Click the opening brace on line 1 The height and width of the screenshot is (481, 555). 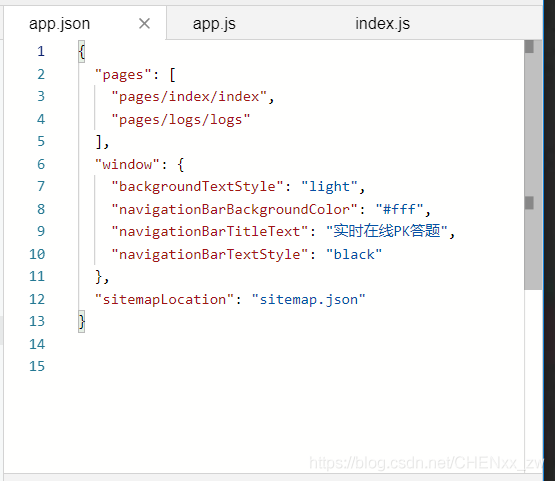point(82,52)
